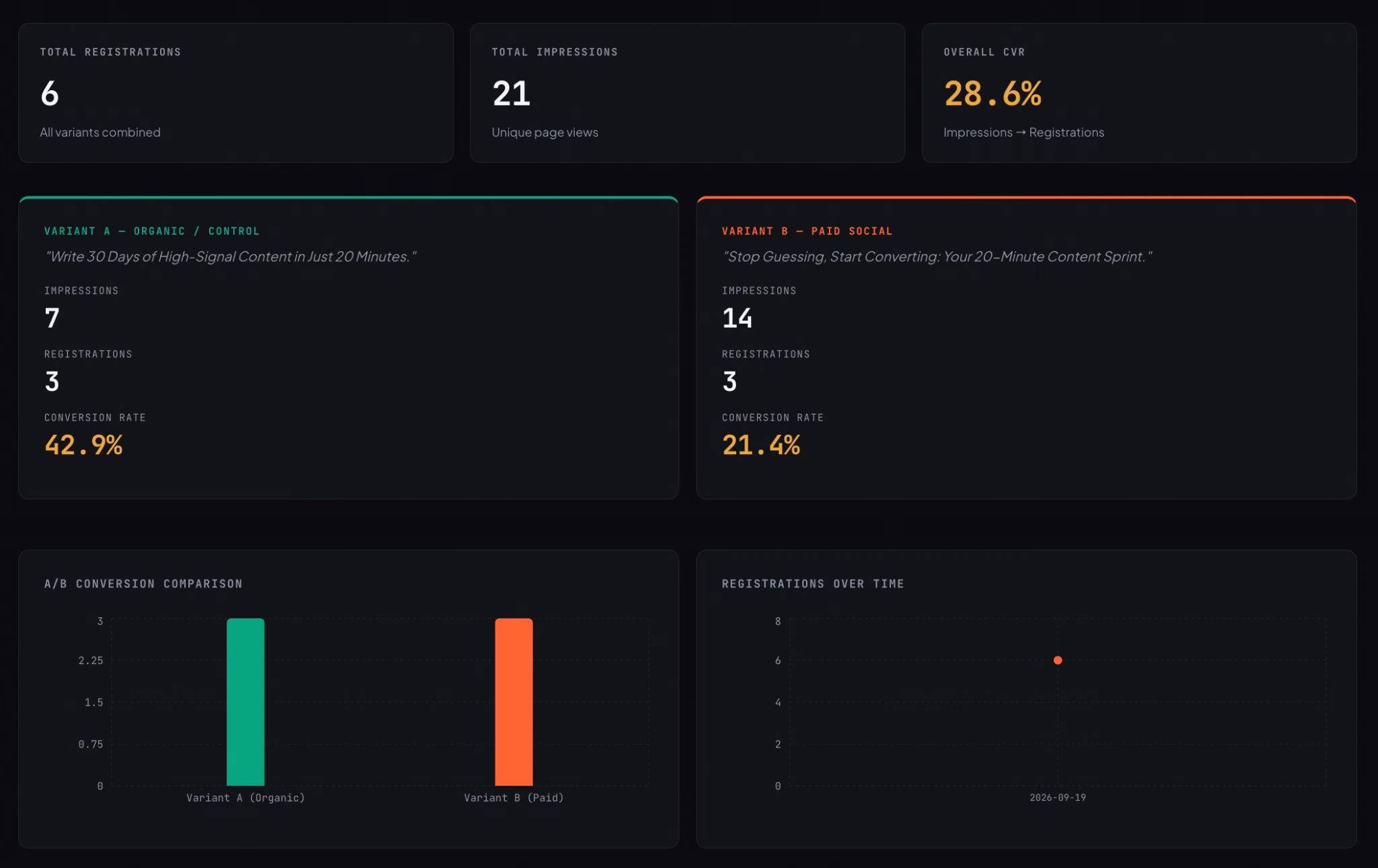Click Variant A conversion rate 42.9%
Screen dimensions: 1378x868
tap(83, 445)
